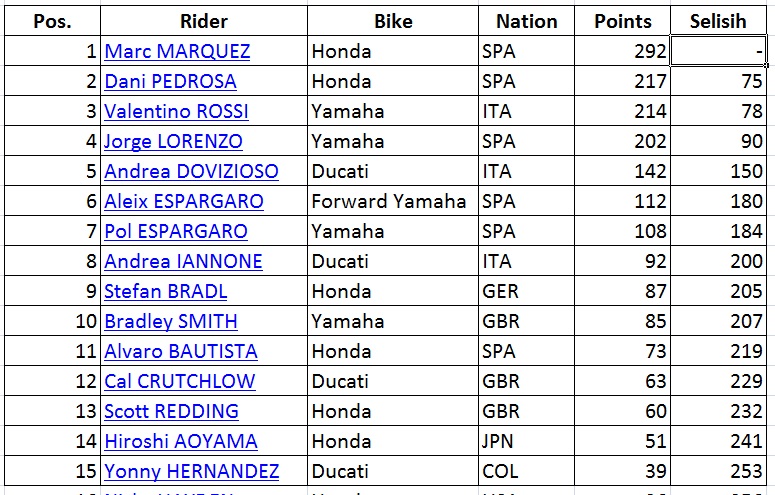Follow the Aleix ESPARGARO link
Screen dimensions: 775x495
click(x=184, y=202)
